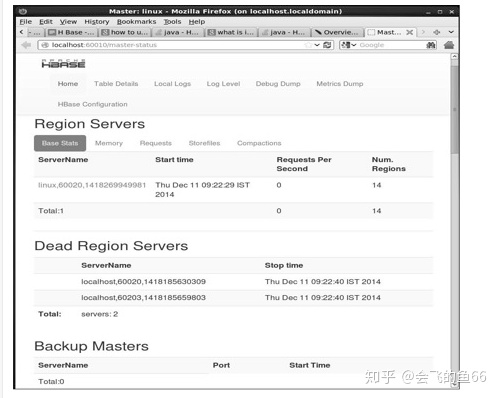Click the 'Dead Region Servers' heading
This screenshot has height=398, width=499.
tap(111, 246)
